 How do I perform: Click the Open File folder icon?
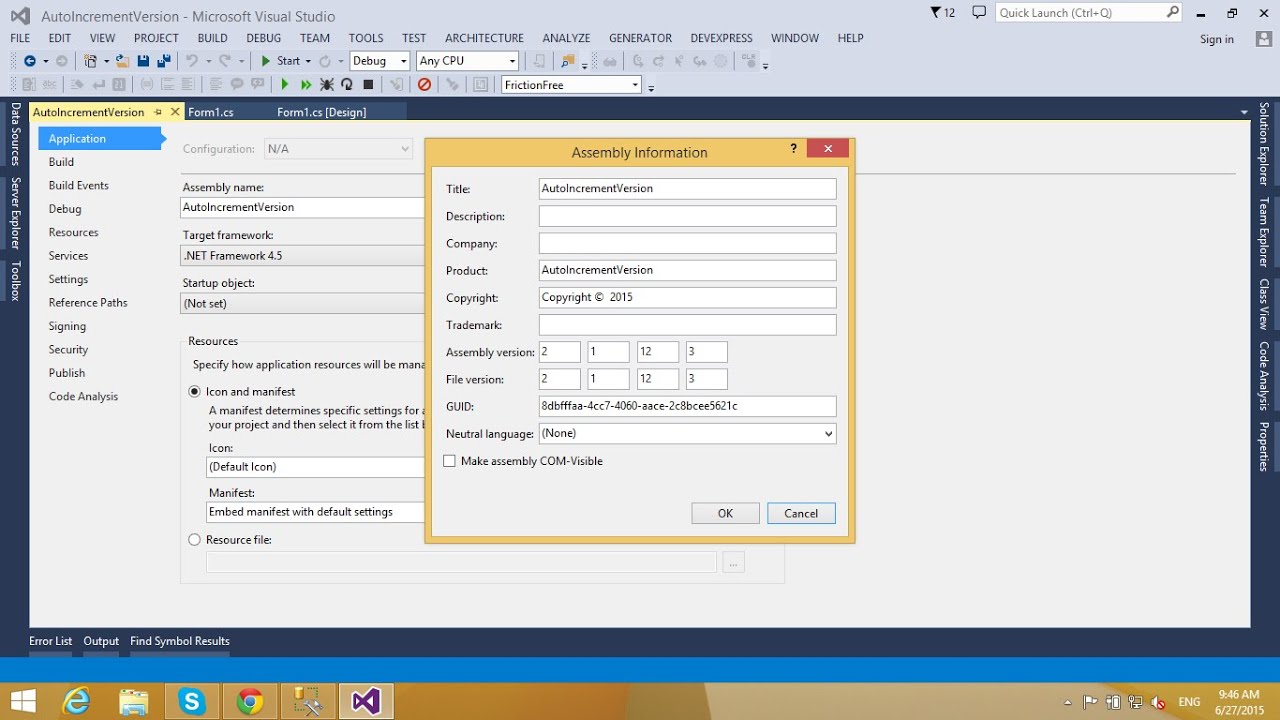coord(122,61)
